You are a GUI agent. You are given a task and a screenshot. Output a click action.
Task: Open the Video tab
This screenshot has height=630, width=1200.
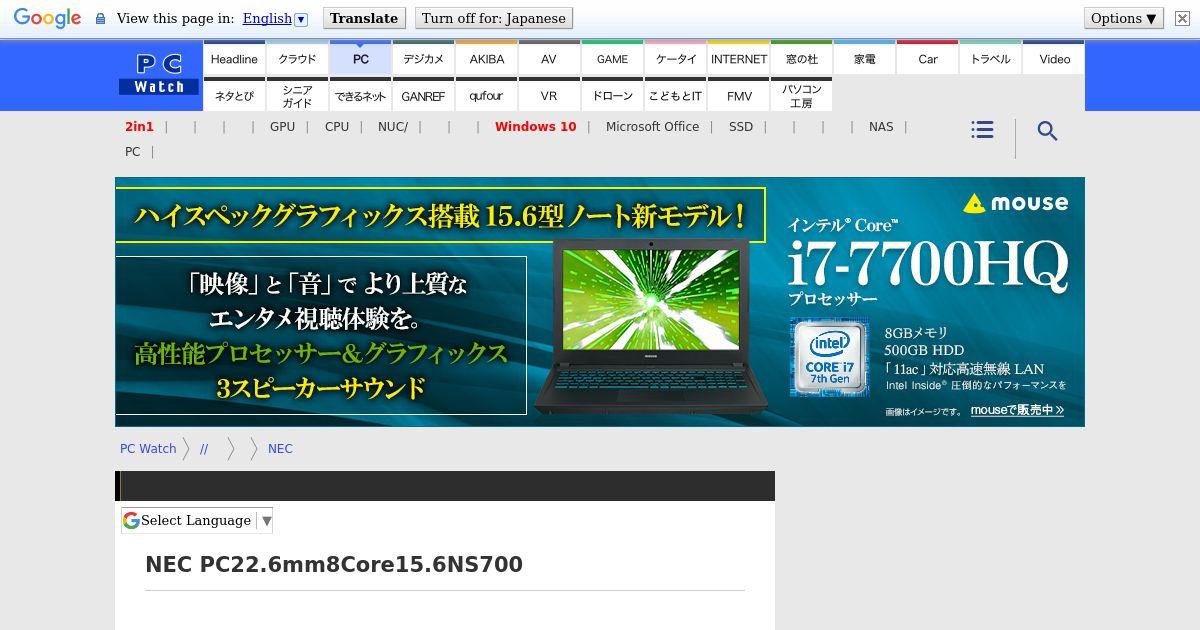point(1054,59)
